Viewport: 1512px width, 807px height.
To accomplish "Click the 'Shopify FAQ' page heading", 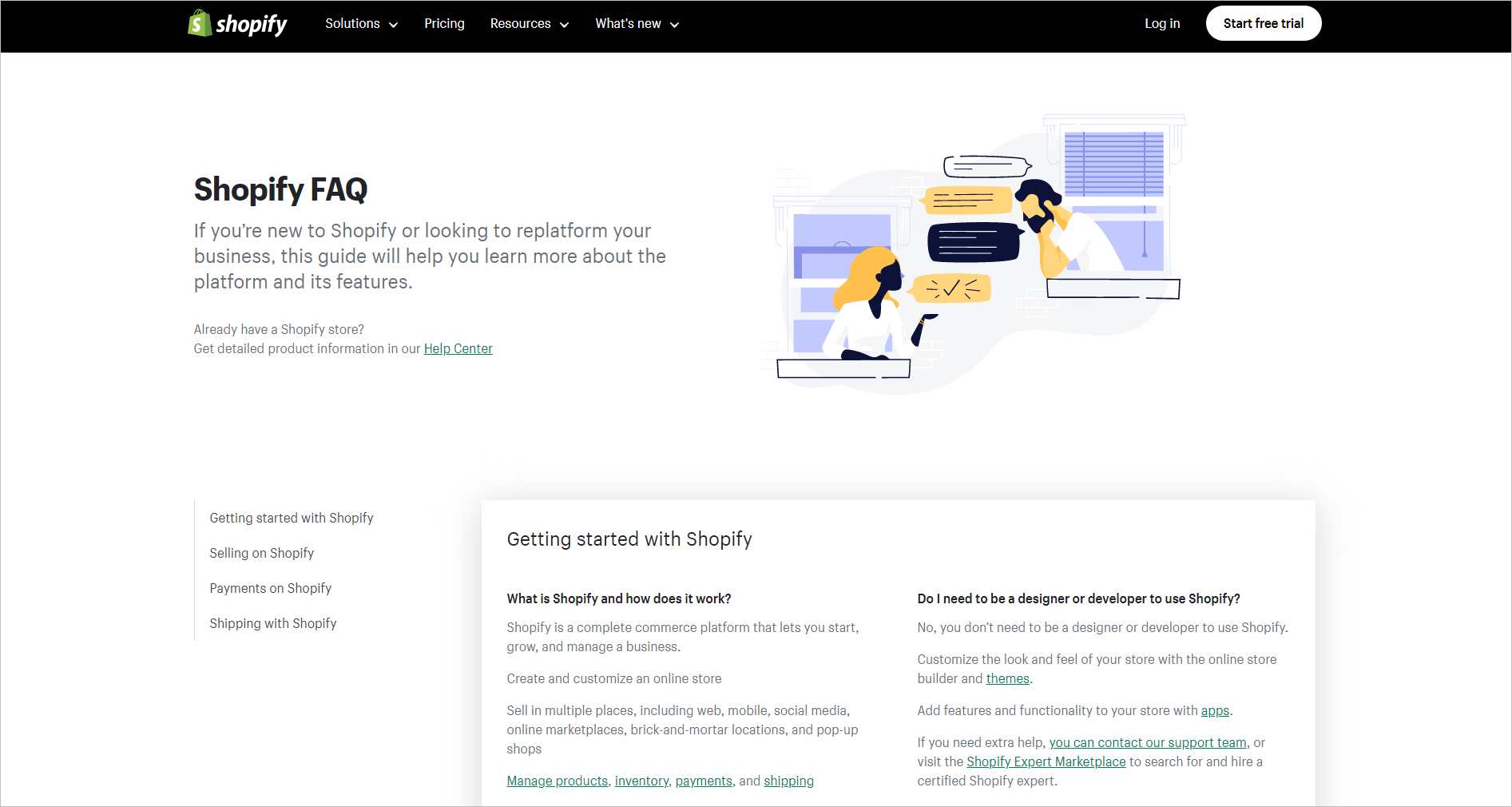I will click(281, 189).
